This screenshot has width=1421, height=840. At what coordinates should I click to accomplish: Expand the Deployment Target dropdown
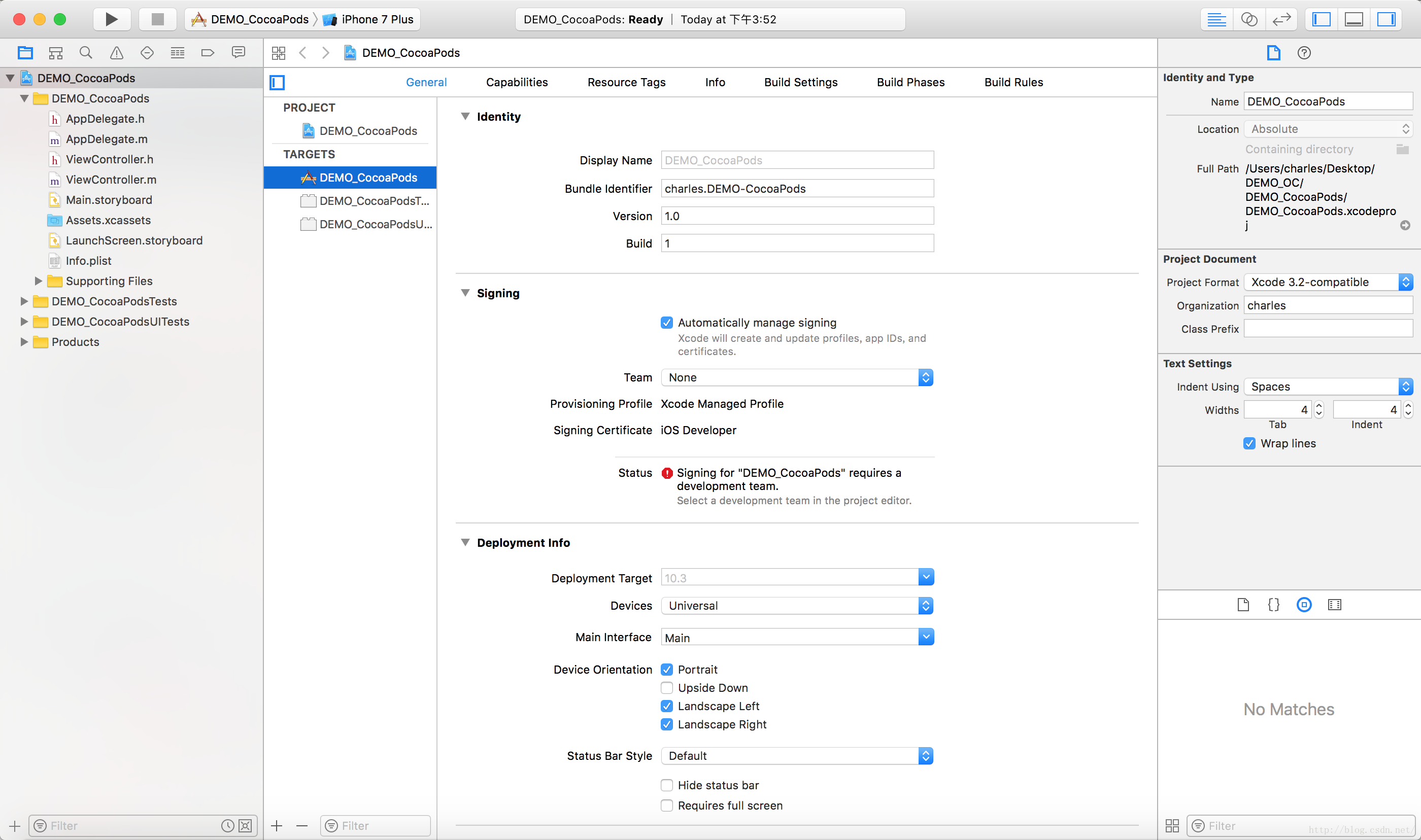(x=926, y=577)
